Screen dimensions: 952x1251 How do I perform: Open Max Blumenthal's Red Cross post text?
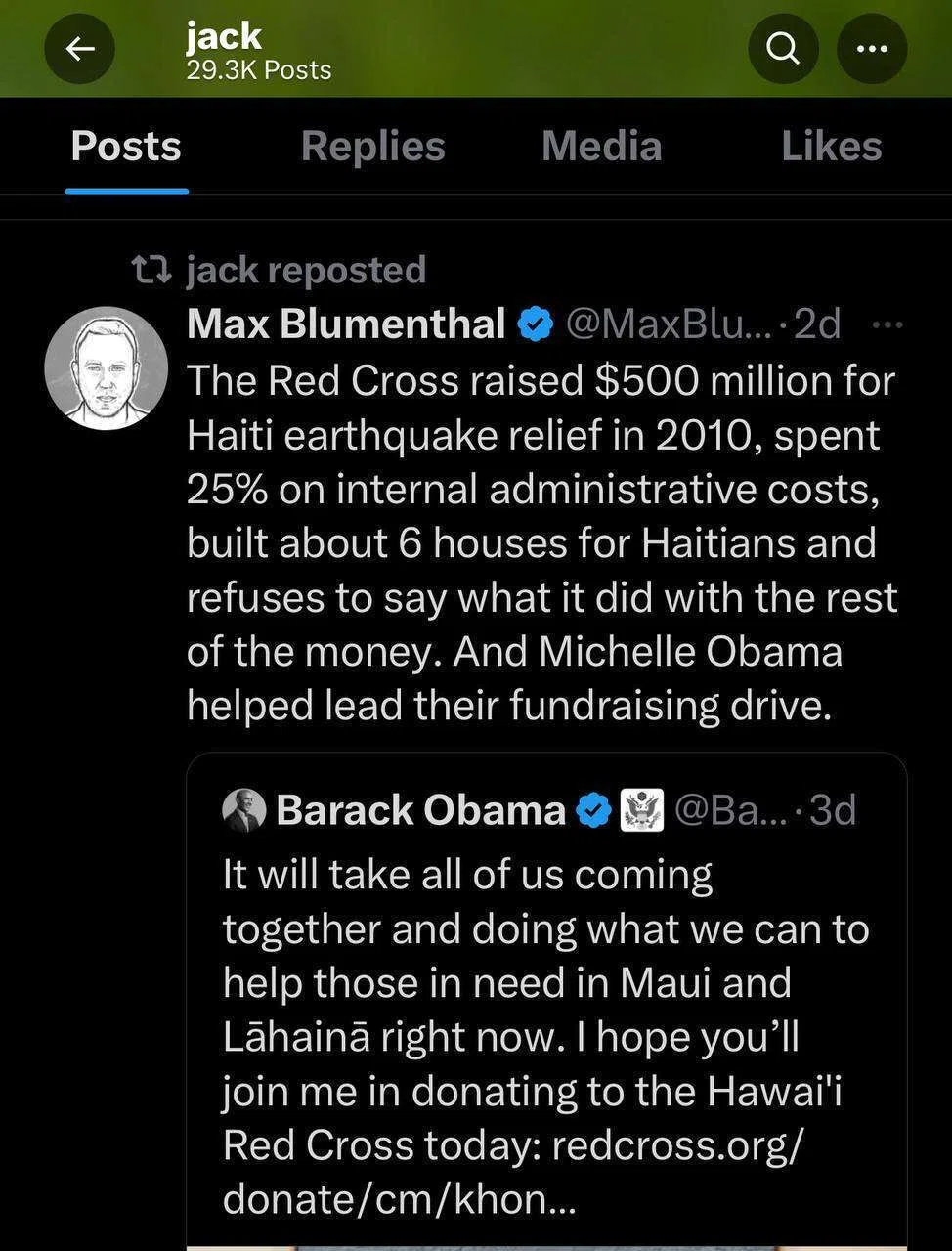tap(541, 542)
